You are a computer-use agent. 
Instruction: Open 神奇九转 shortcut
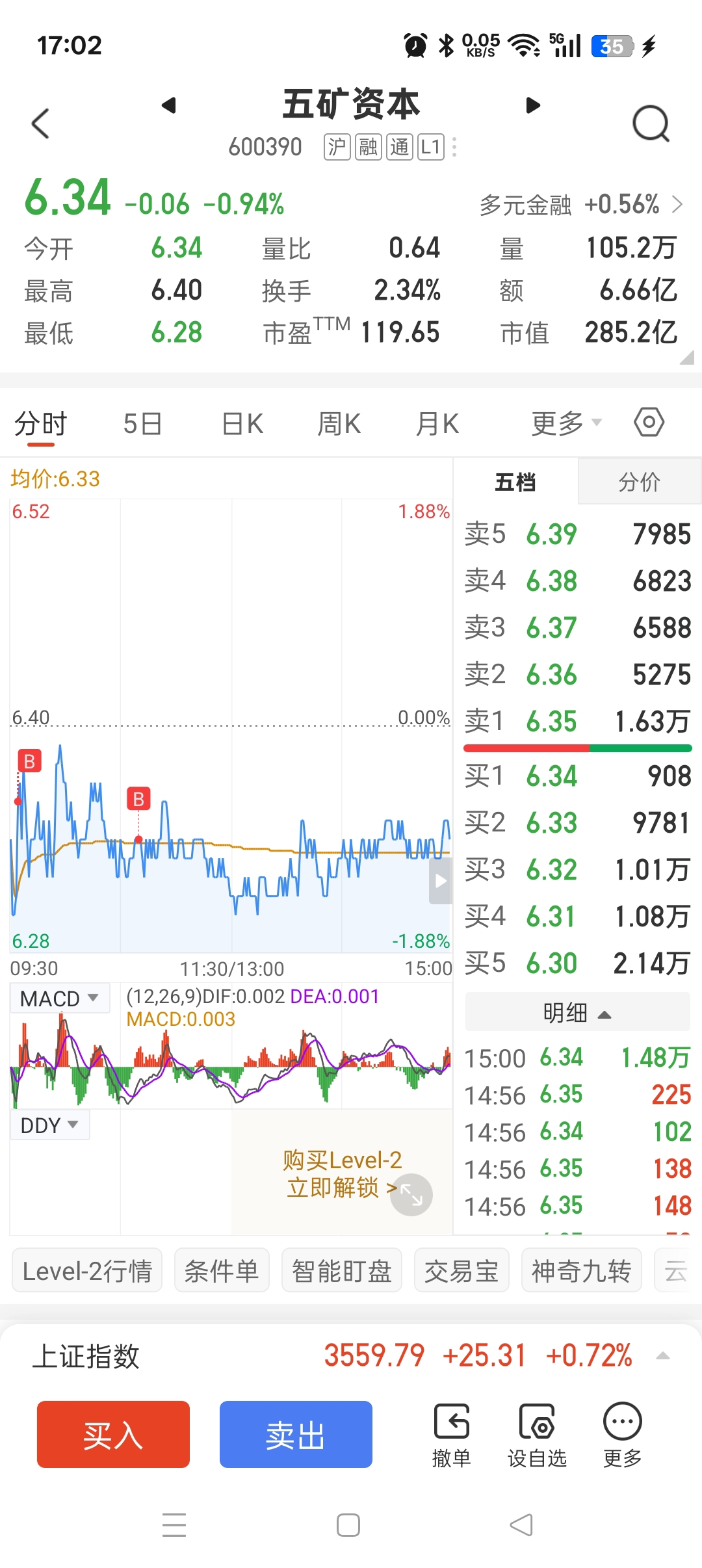click(581, 1270)
